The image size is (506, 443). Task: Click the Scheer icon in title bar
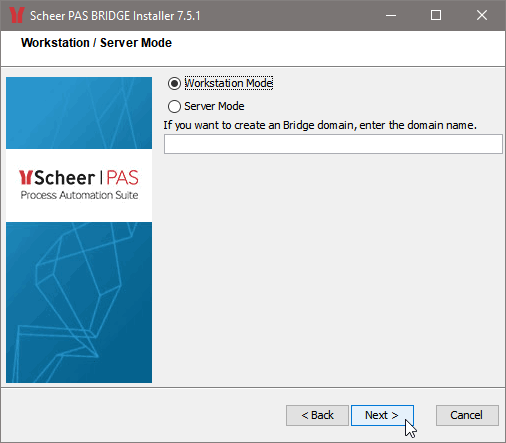point(17,15)
